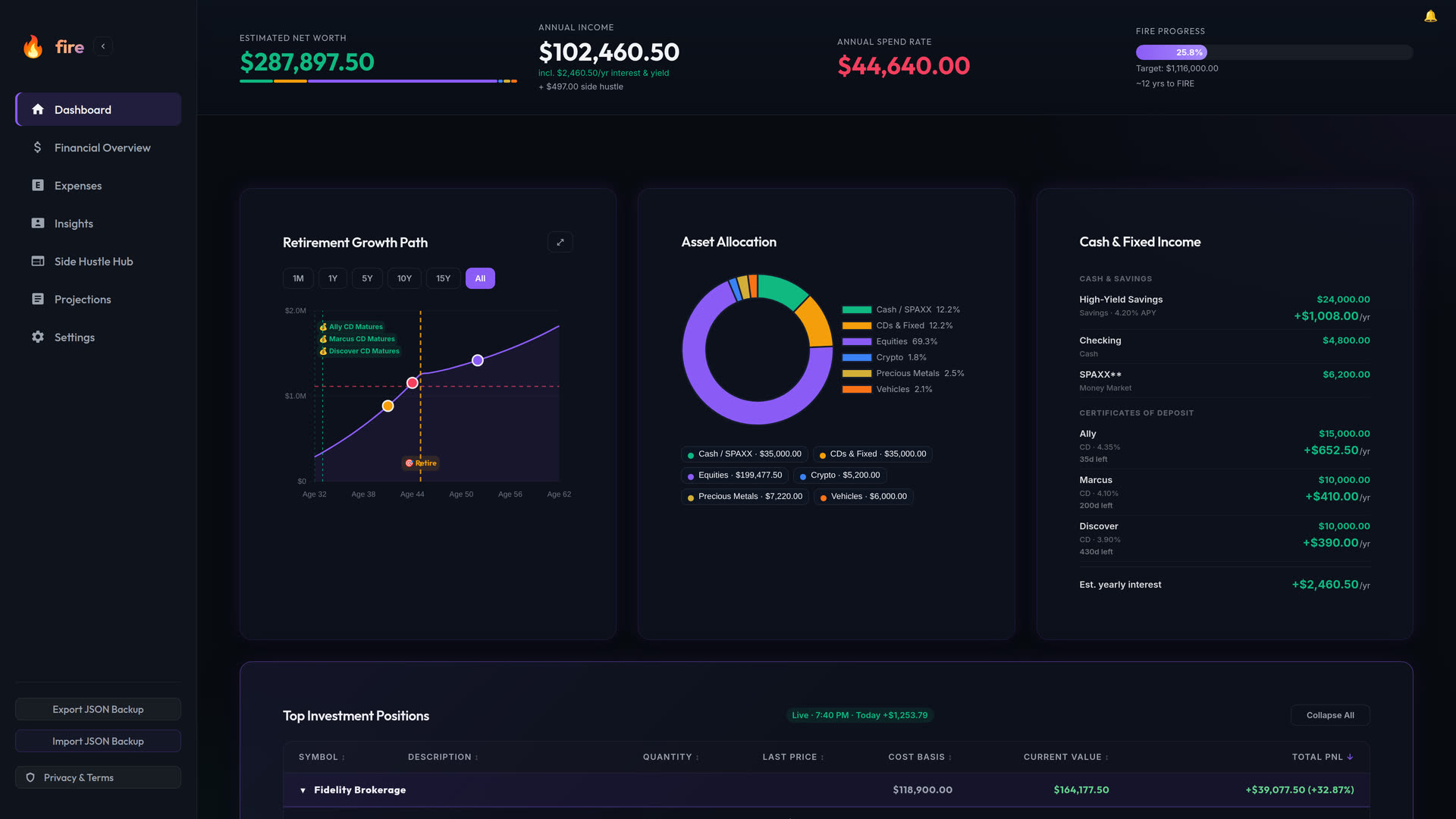Open the Side Hustle Hub page
This screenshot has height=819, width=1456.
tap(98, 261)
